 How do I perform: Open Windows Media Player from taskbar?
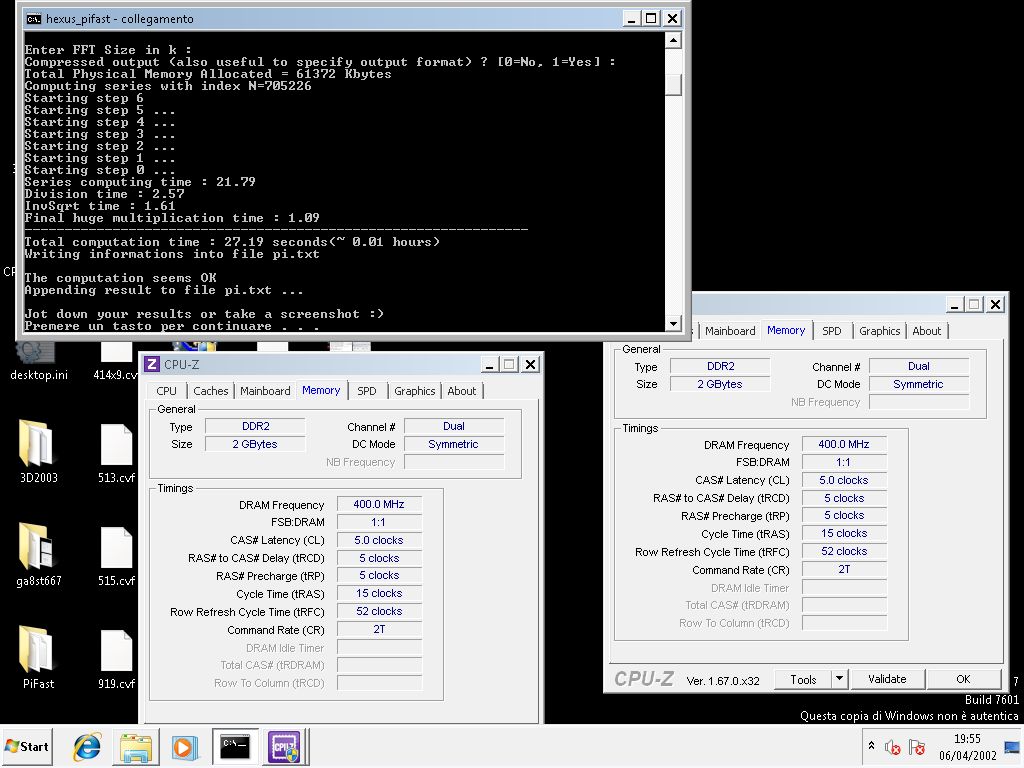(x=184, y=747)
